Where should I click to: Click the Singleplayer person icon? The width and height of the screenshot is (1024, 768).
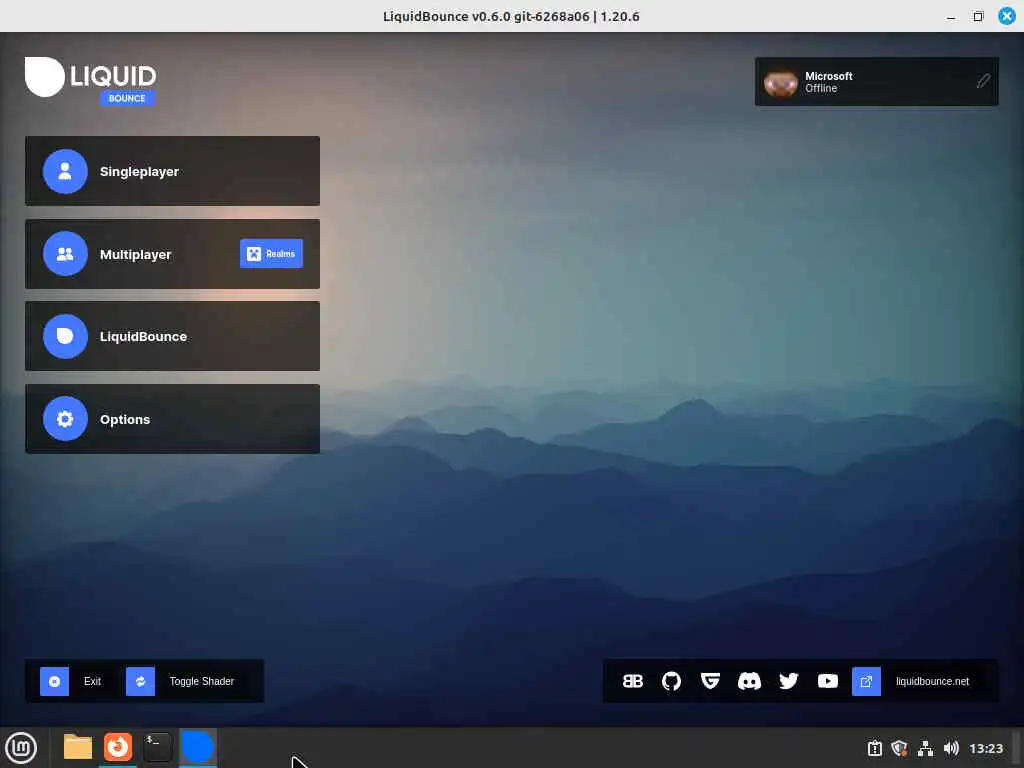click(65, 171)
